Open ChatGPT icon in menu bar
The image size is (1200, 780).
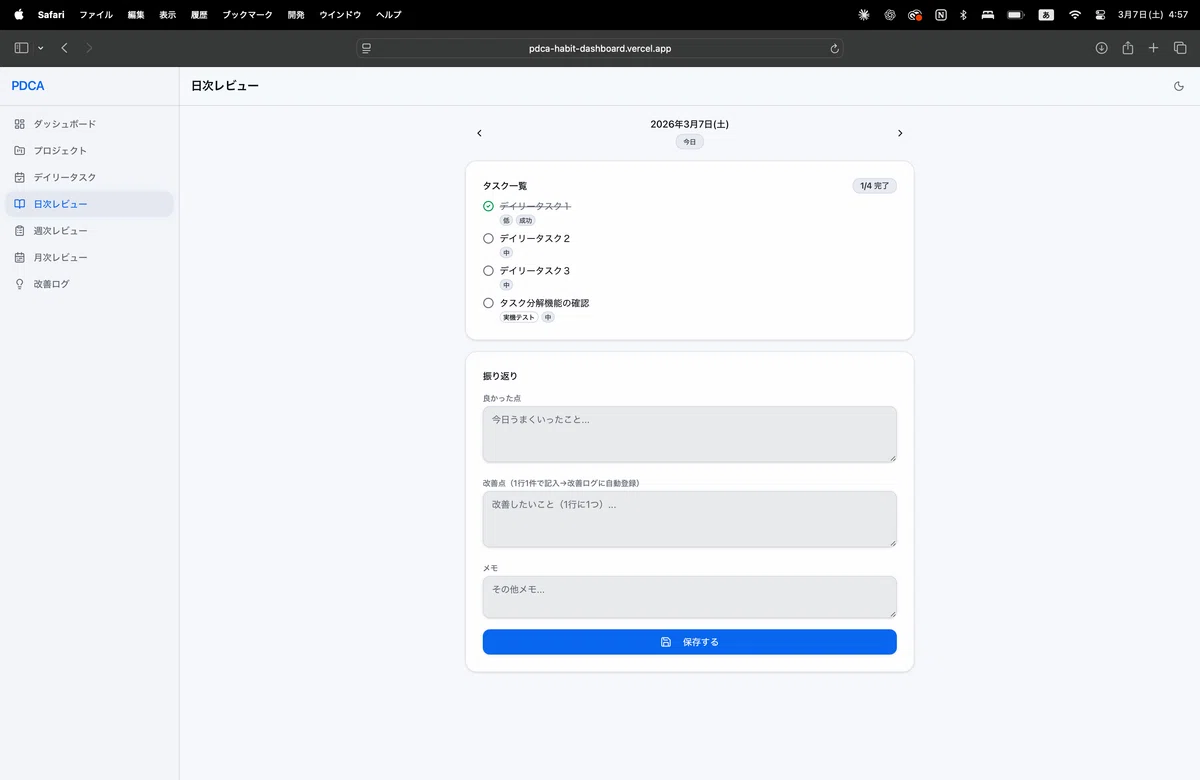pos(890,15)
